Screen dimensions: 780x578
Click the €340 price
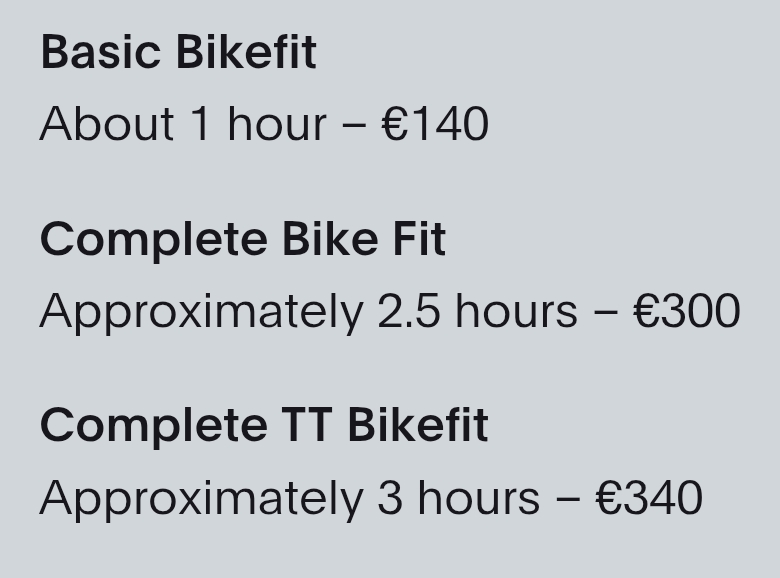[649, 498]
